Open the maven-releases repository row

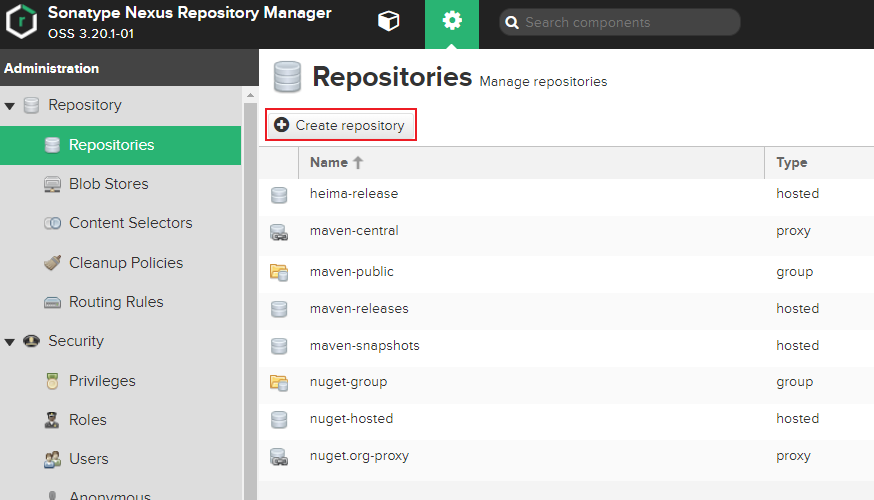566,309
